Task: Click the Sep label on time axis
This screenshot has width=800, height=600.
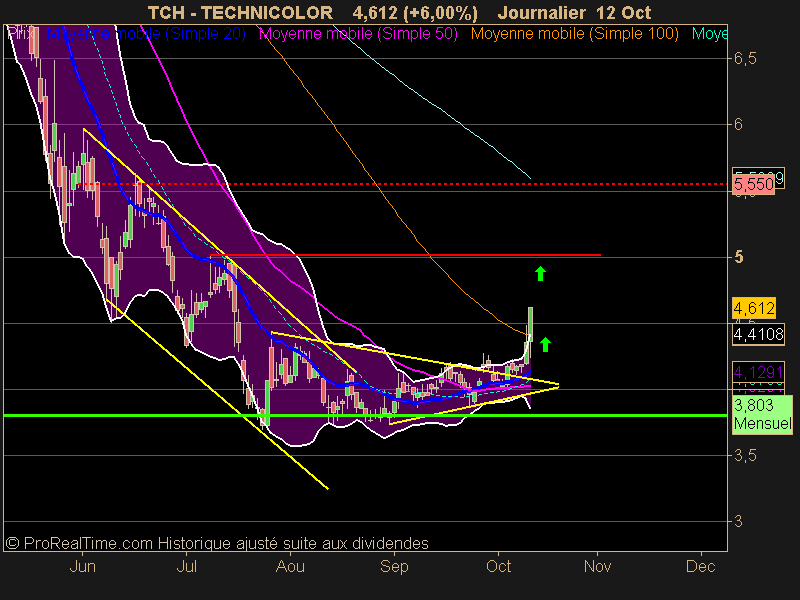Action: [394, 566]
